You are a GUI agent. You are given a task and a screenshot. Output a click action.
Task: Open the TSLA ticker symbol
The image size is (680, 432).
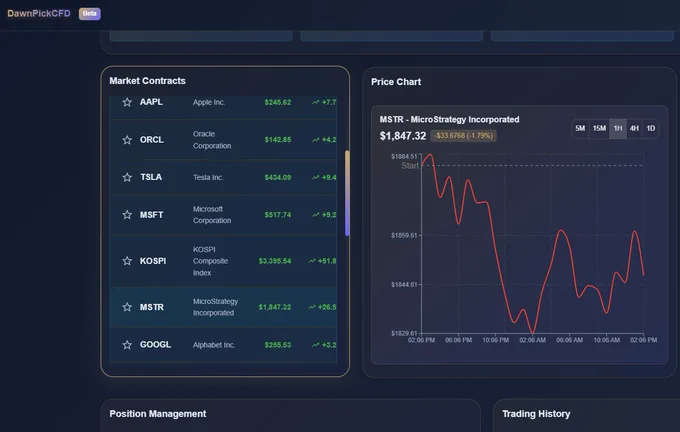151,177
